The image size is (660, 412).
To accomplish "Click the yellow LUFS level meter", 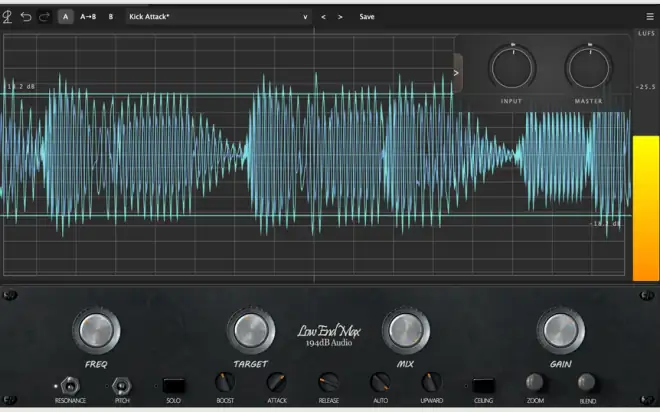I will tap(646, 208).
